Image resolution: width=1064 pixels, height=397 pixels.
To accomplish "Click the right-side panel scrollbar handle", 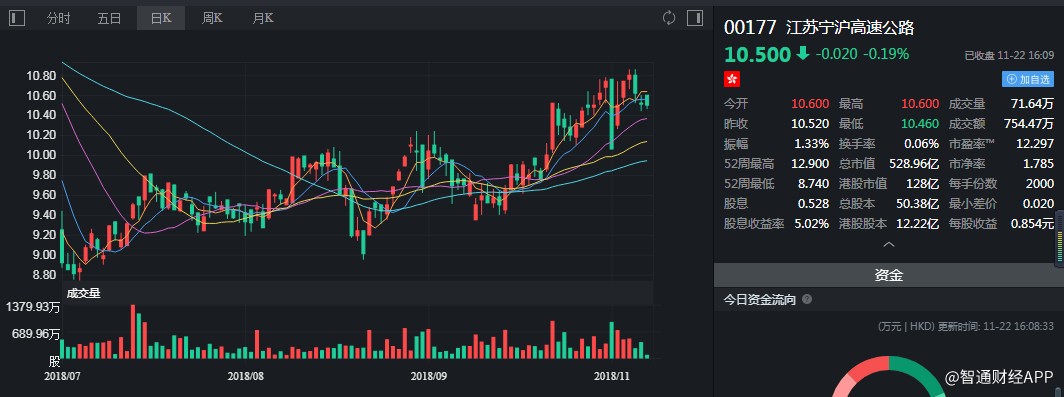I will pos(1059,240).
